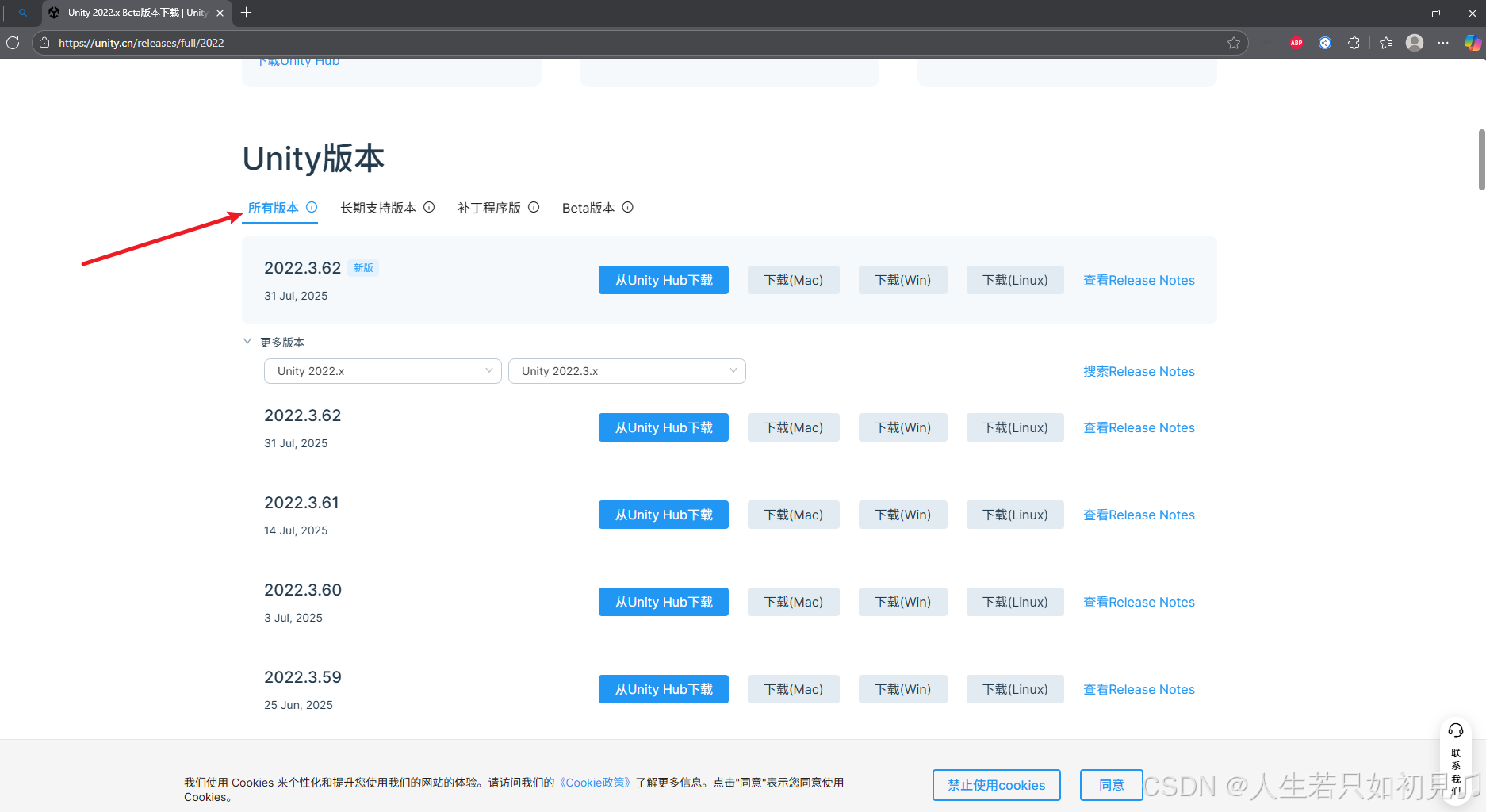Click 从Unity Hub下载 in the 2022.3.62 list row
The width and height of the screenshot is (1486, 812).
(664, 427)
